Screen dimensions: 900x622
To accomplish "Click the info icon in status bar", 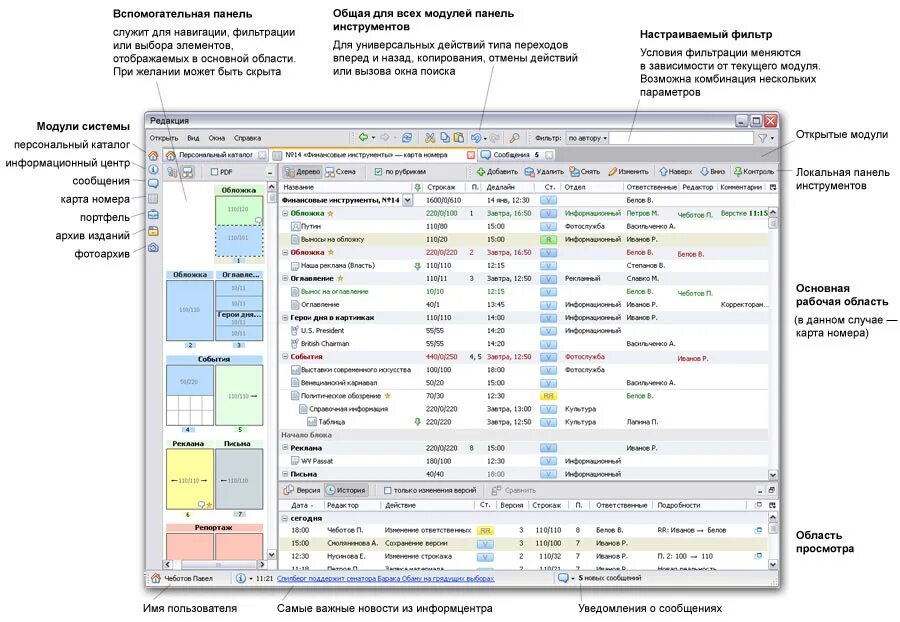I will [241, 578].
